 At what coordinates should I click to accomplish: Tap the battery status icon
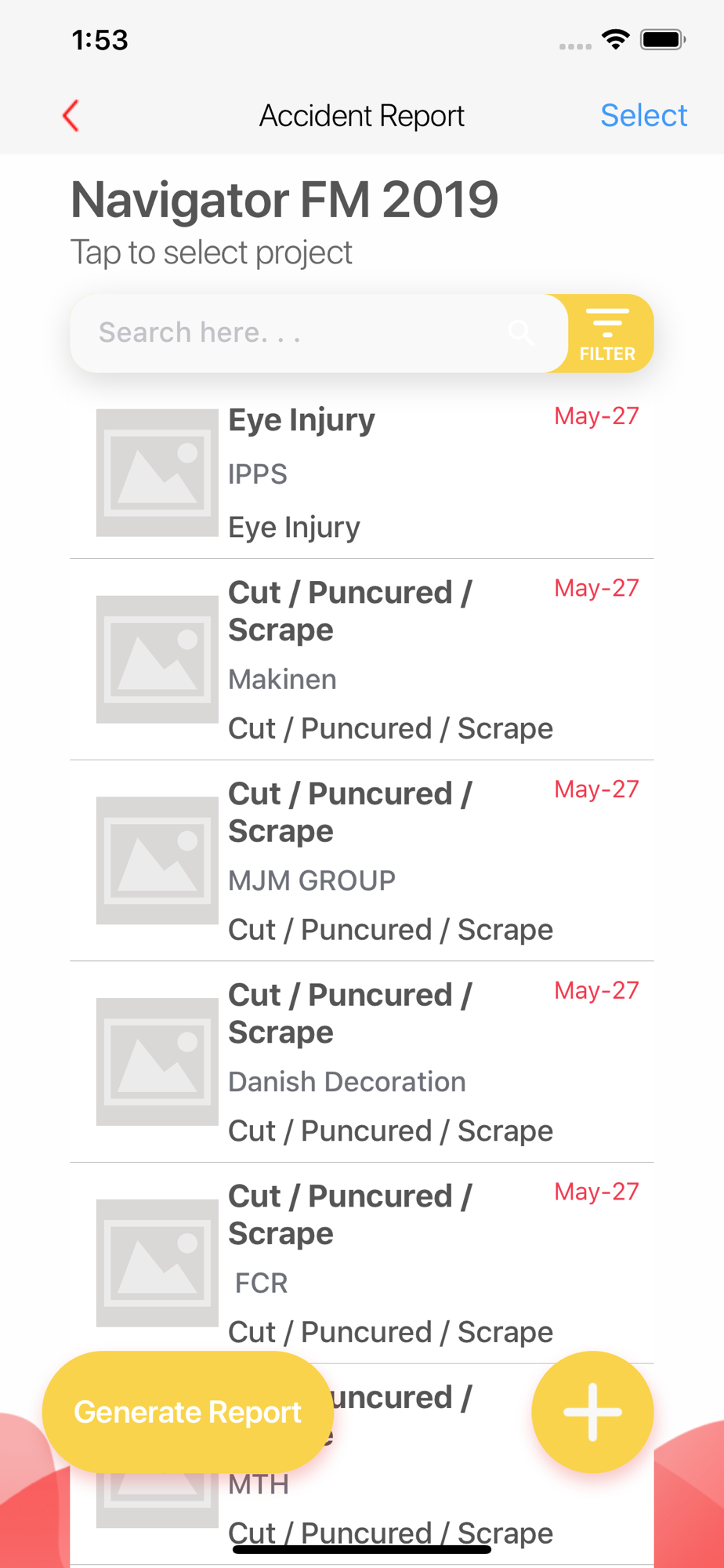coord(663,39)
